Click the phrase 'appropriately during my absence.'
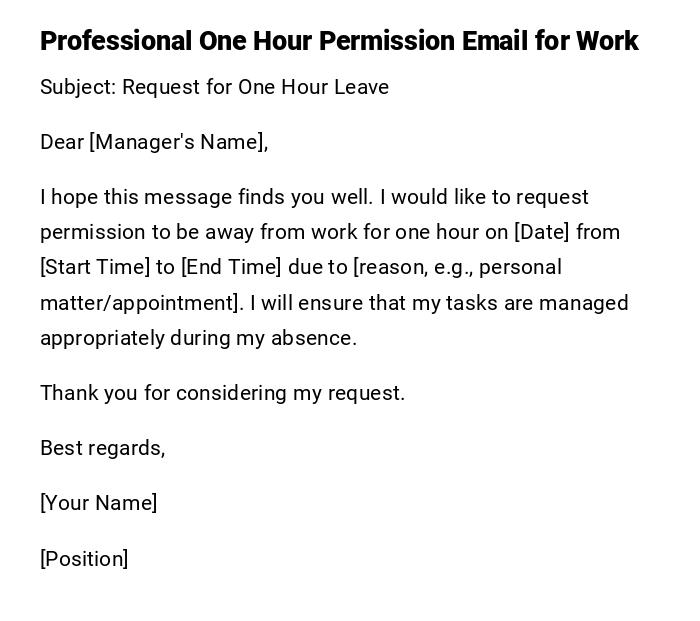This screenshot has height=621, width=700. pos(198,338)
